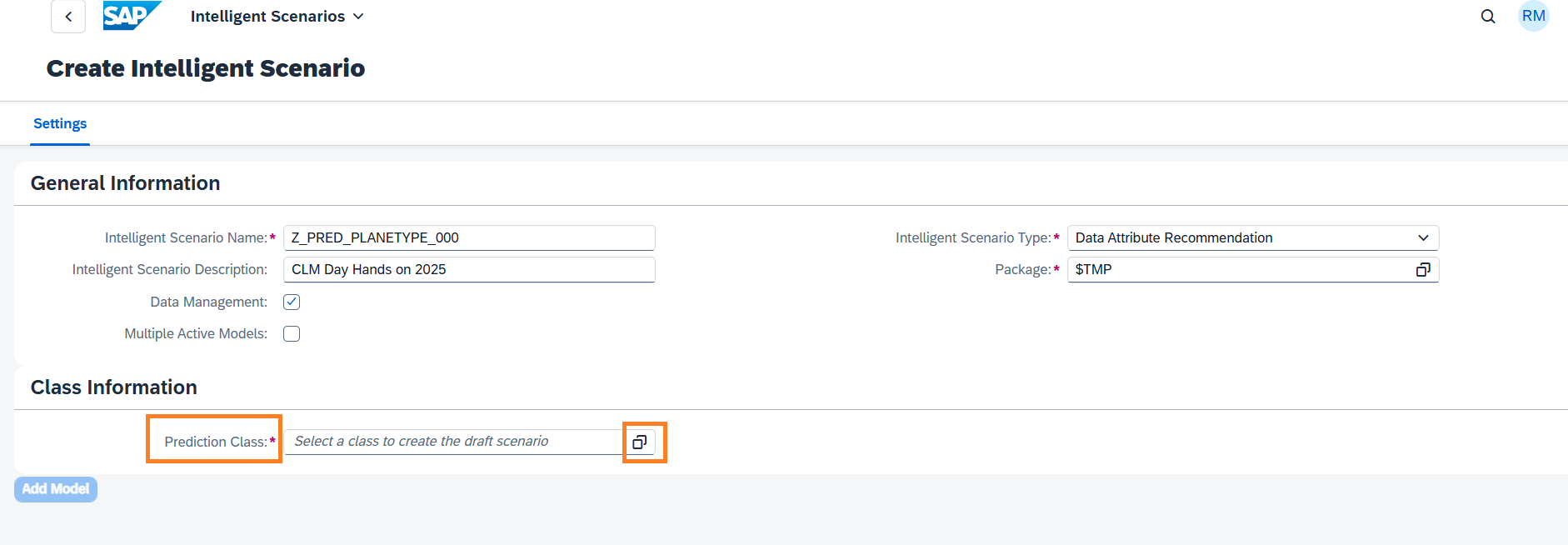Click the Add Model button
Viewport: 1568px width, 545px height.
click(x=56, y=489)
